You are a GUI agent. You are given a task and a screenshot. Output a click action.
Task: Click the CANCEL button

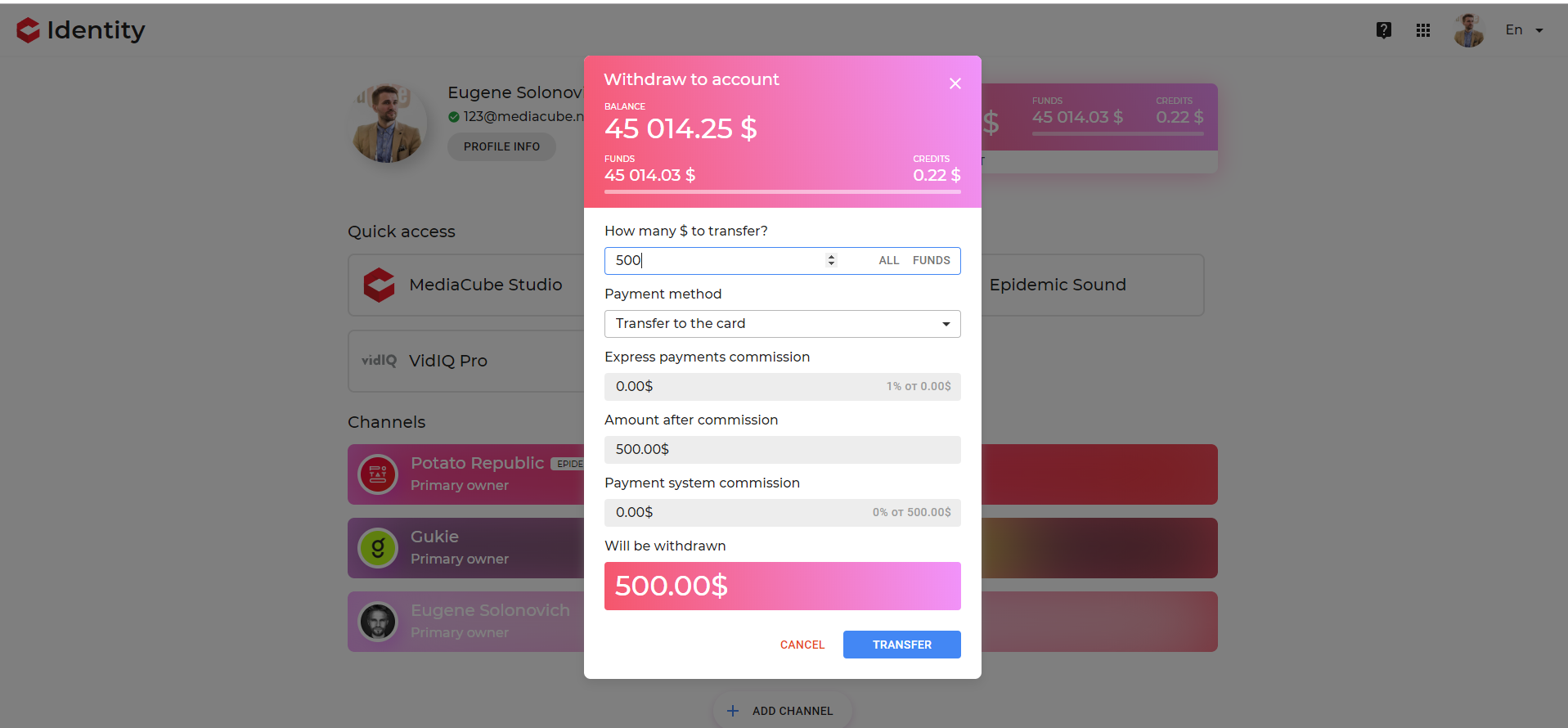pyautogui.click(x=802, y=645)
